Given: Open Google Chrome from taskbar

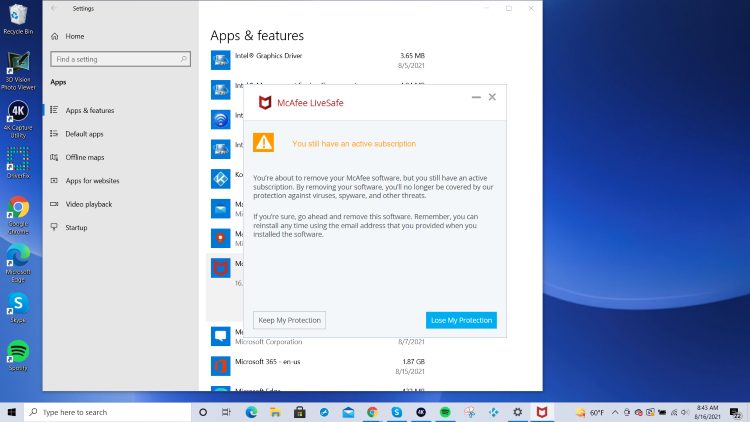Looking at the screenshot, I should tap(372, 412).
